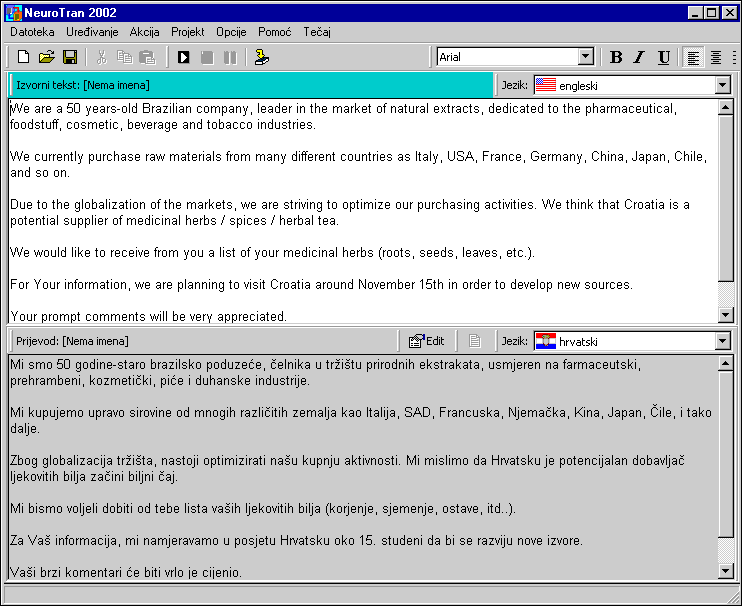Open target language hrvatski dropdown

(722, 341)
